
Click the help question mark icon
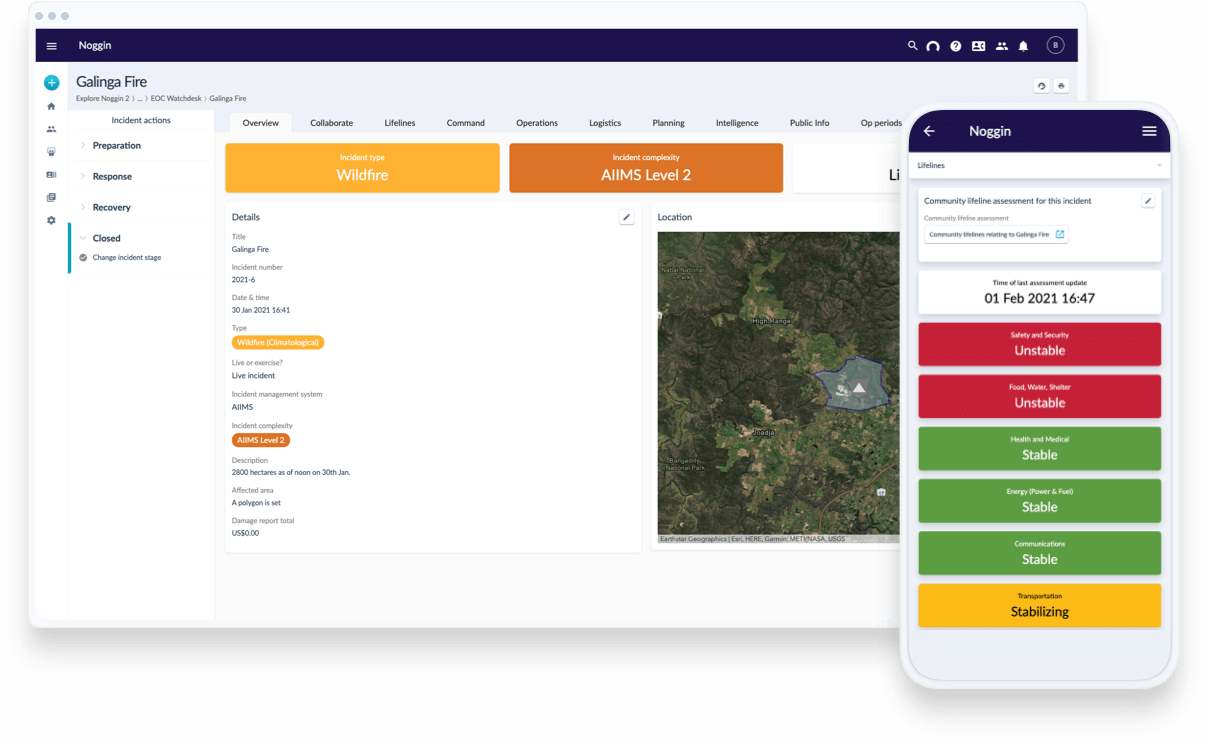pos(956,46)
